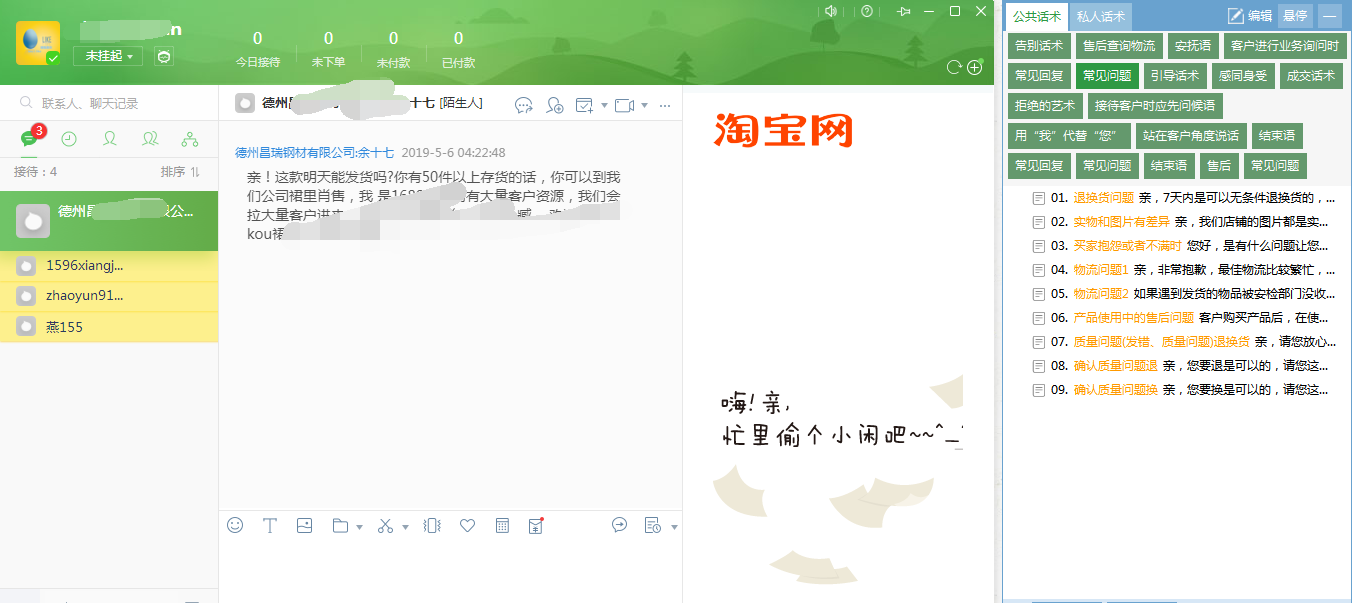
Task: Open the groups icon with two people
Action: (x=150, y=139)
